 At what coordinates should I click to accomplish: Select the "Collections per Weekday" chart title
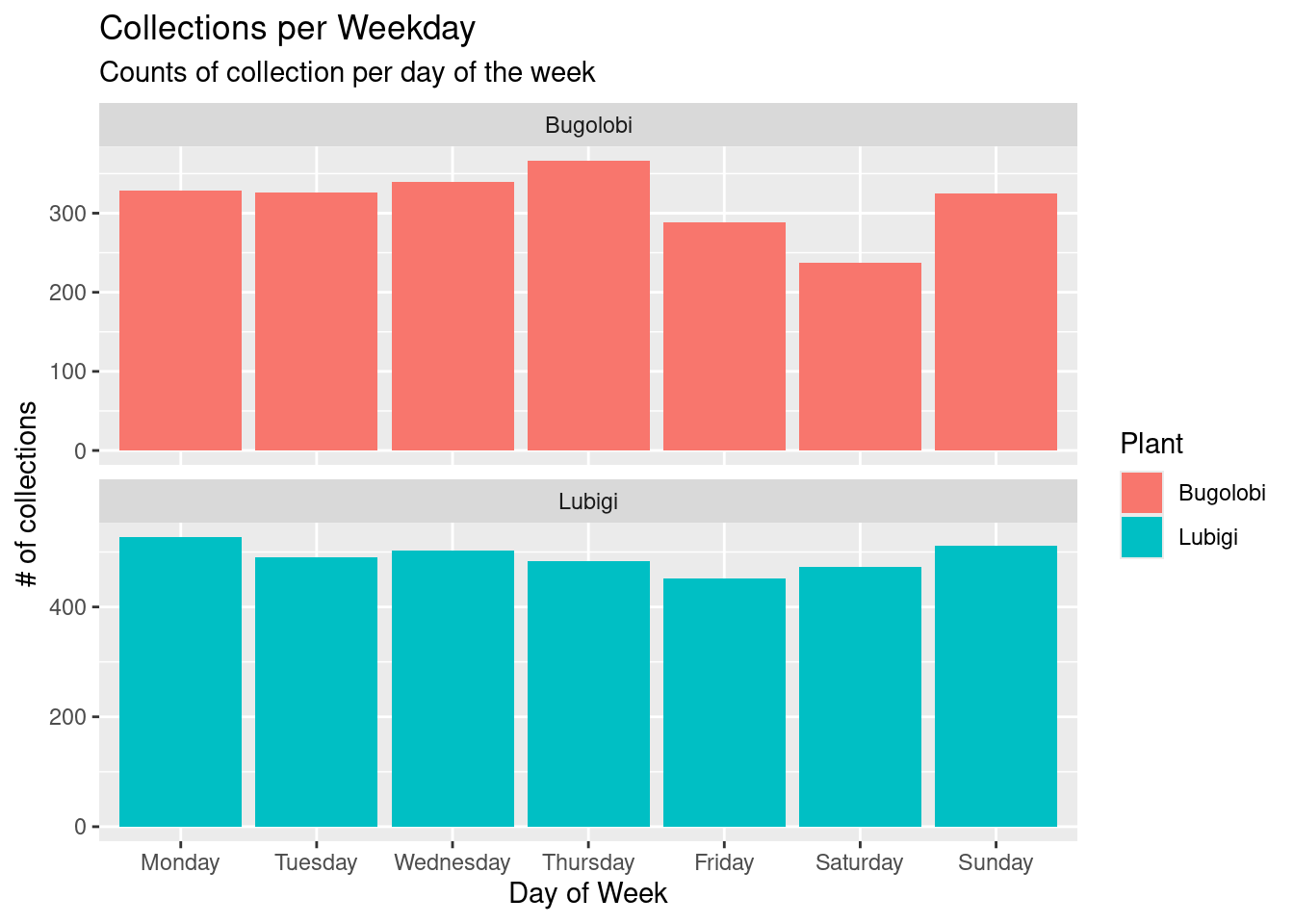(287, 29)
